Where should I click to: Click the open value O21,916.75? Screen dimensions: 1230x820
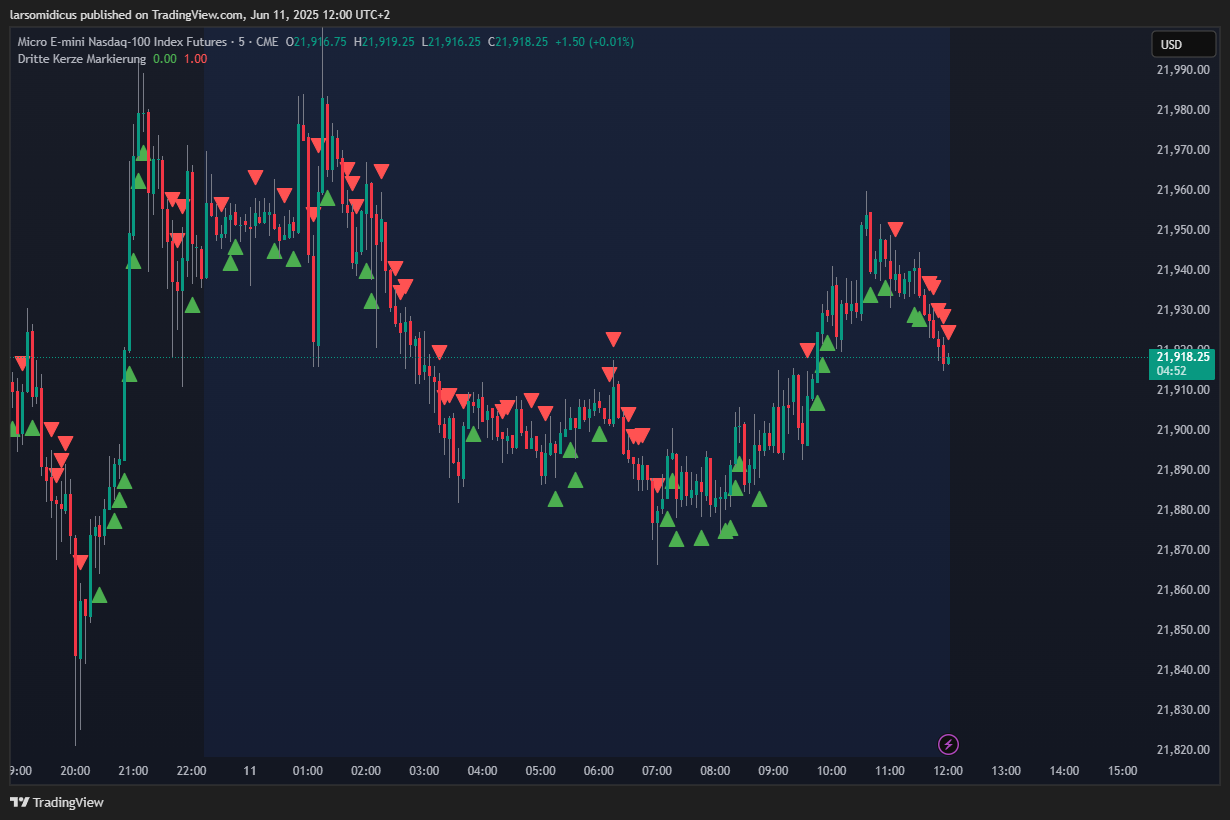pos(316,42)
